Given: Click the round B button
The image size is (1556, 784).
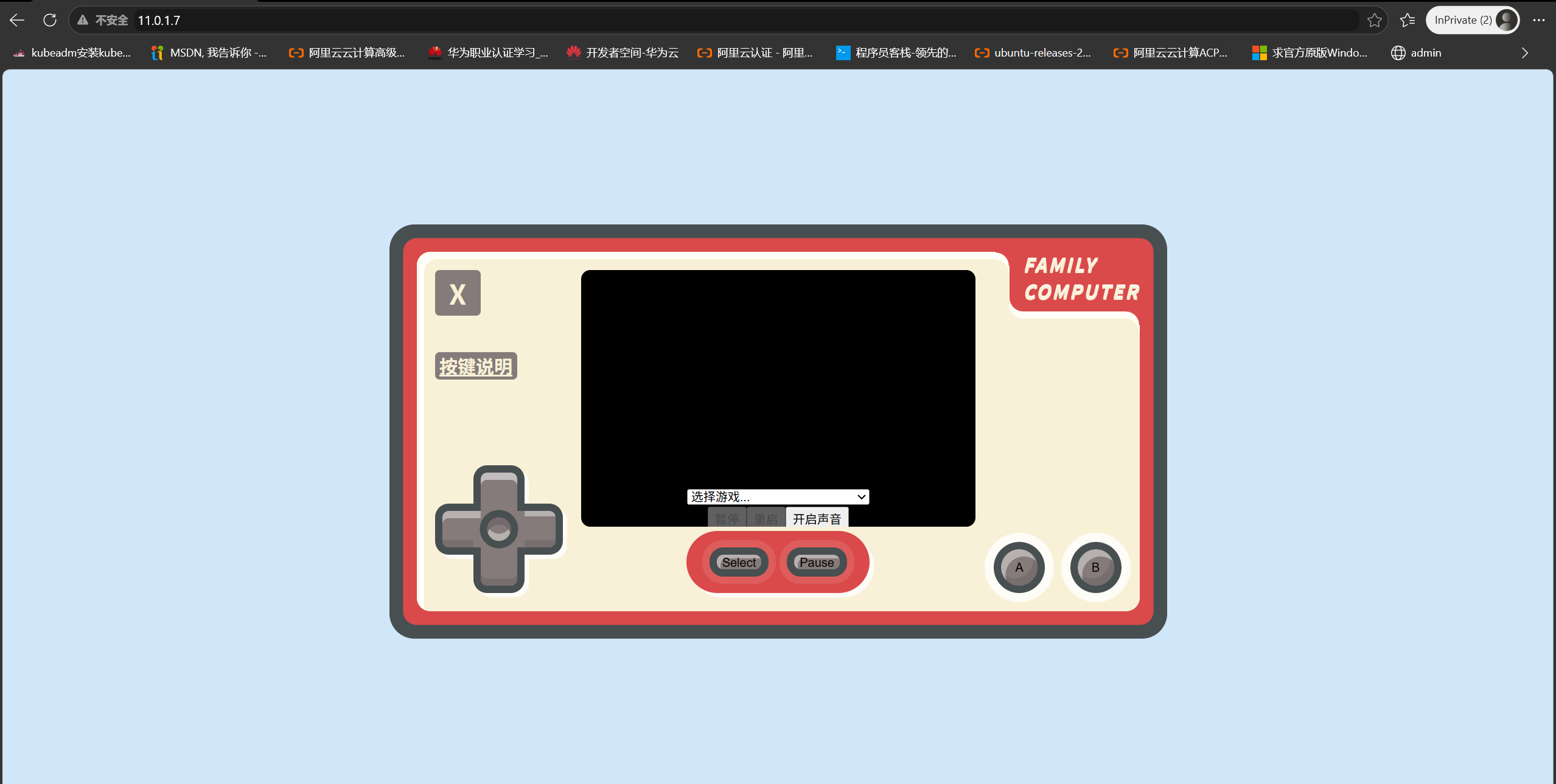Looking at the screenshot, I should point(1095,567).
